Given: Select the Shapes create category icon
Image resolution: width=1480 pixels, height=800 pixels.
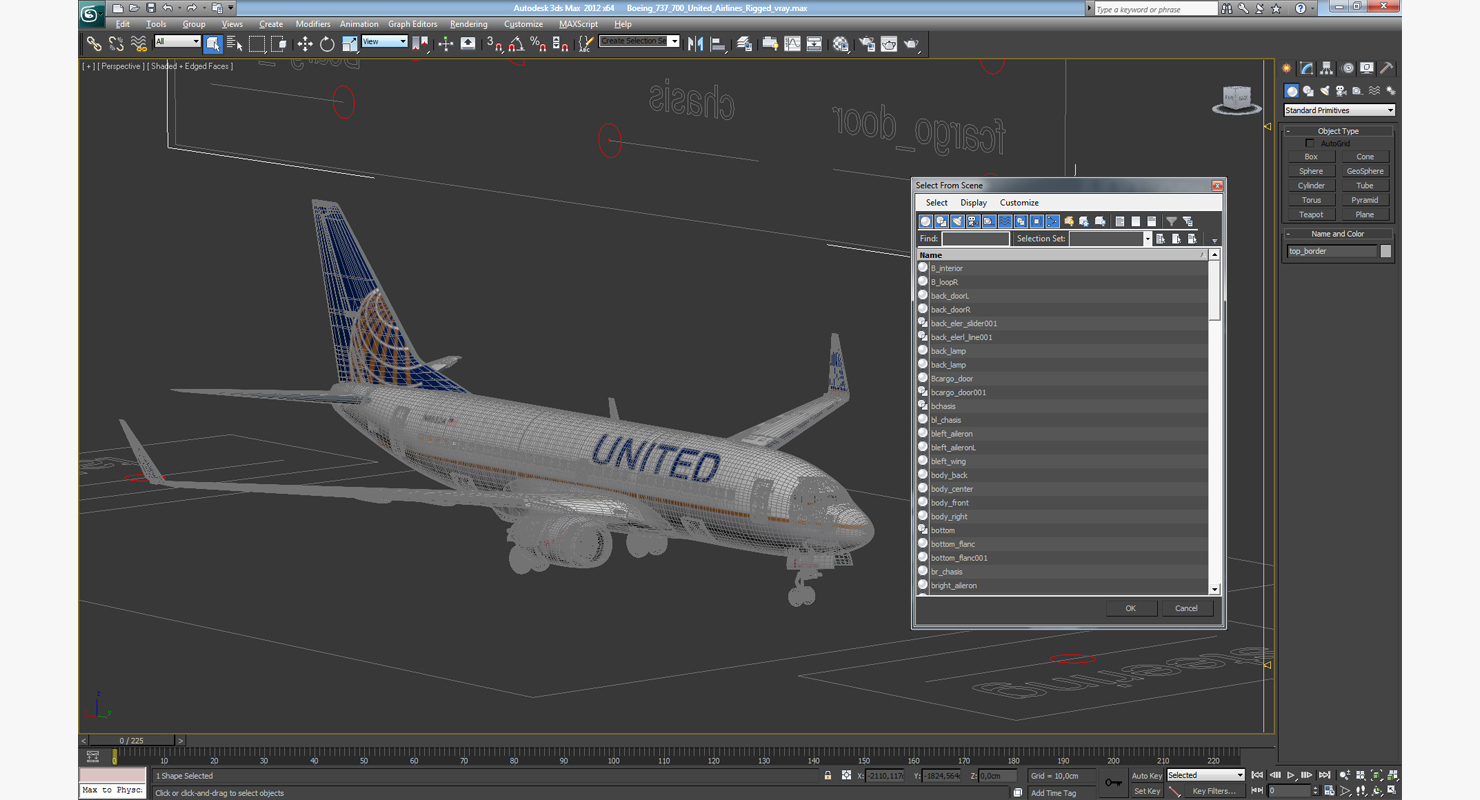Looking at the screenshot, I should tap(1308, 91).
